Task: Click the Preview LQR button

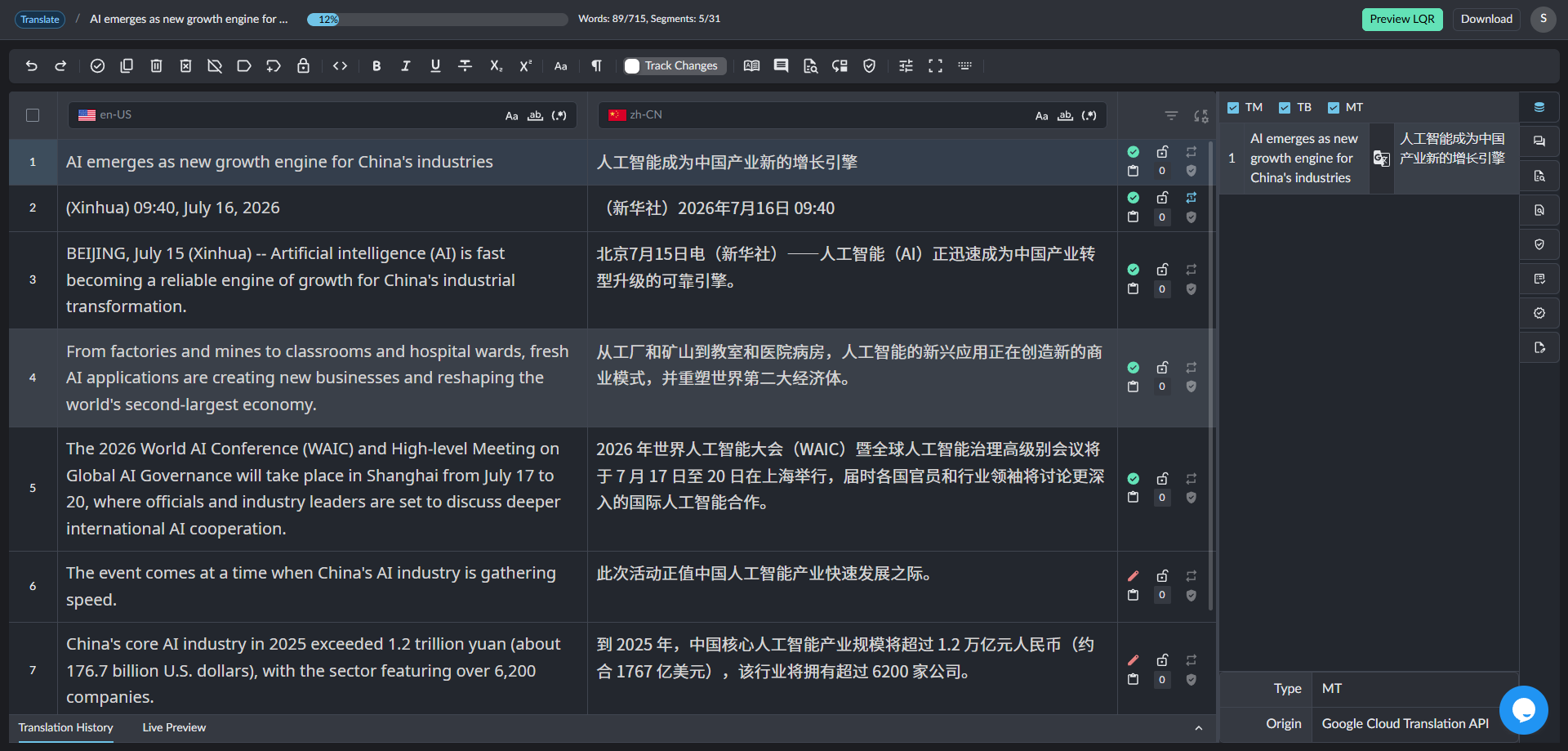Action: (1402, 20)
